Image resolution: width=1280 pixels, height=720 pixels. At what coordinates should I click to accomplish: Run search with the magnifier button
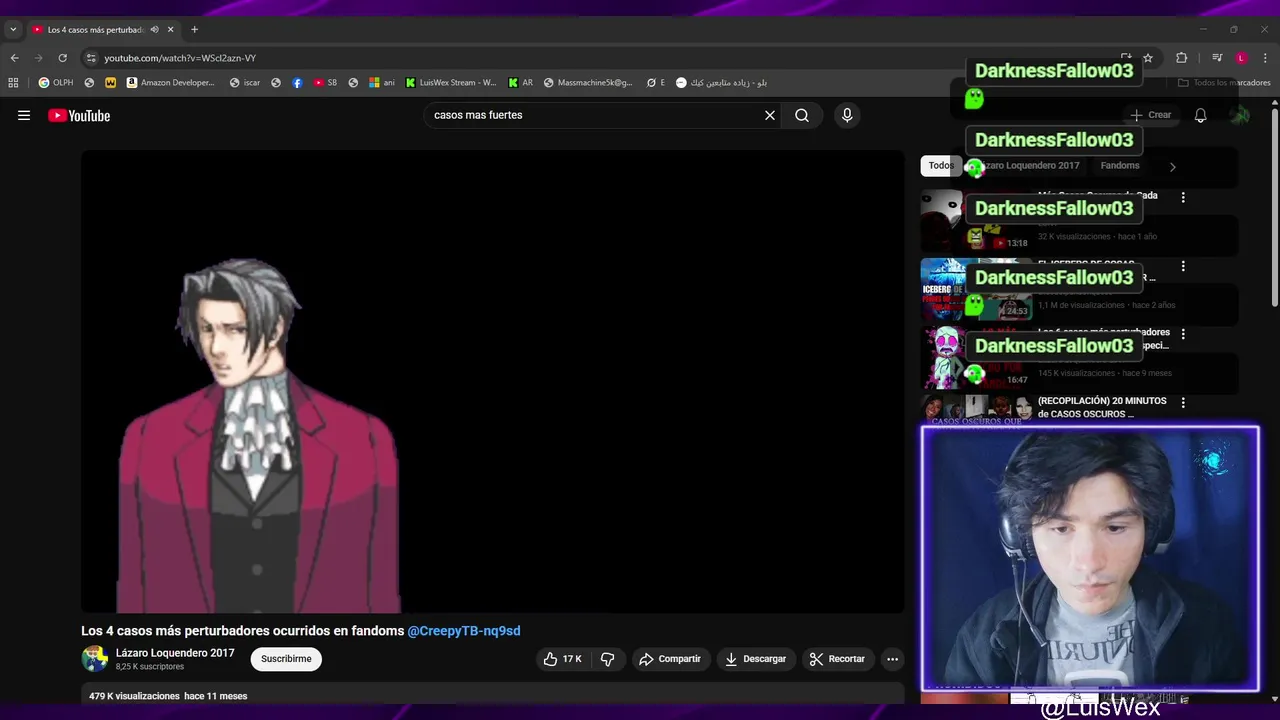coord(802,115)
